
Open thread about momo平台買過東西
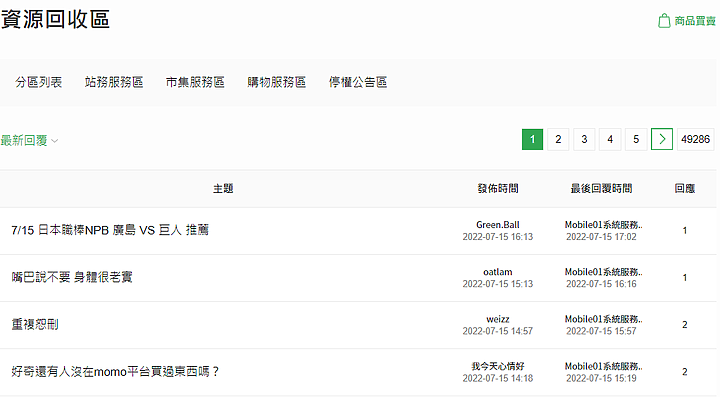click(115, 371)
